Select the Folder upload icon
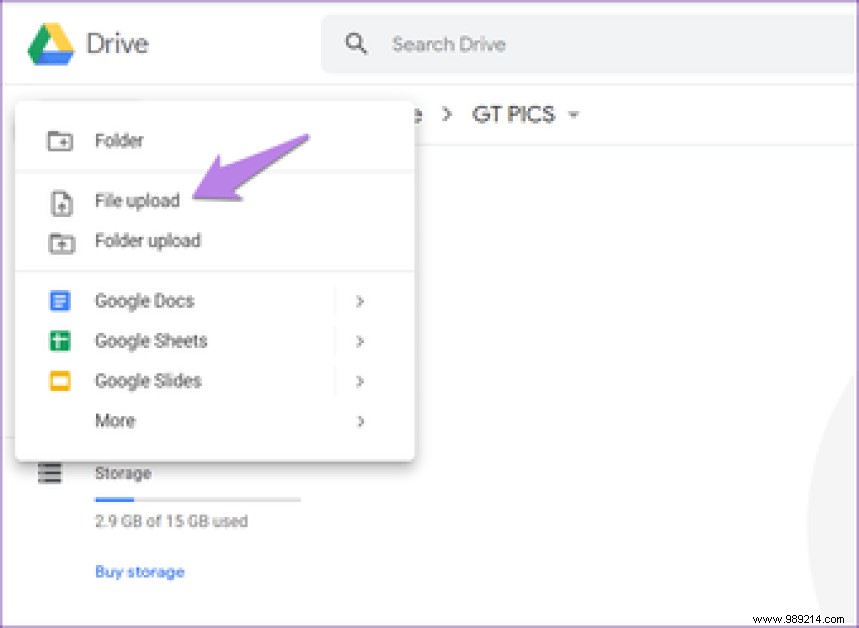Viewport: 859px width, 628px height. click(62, 241)
